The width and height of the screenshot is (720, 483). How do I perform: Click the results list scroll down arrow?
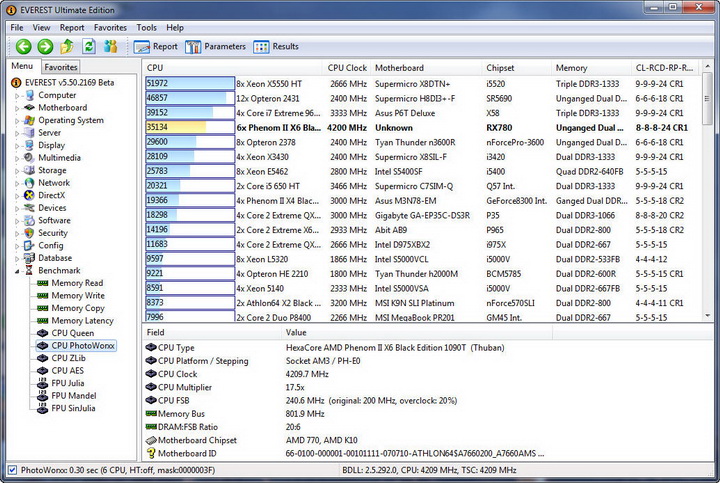tap(708, 315)
